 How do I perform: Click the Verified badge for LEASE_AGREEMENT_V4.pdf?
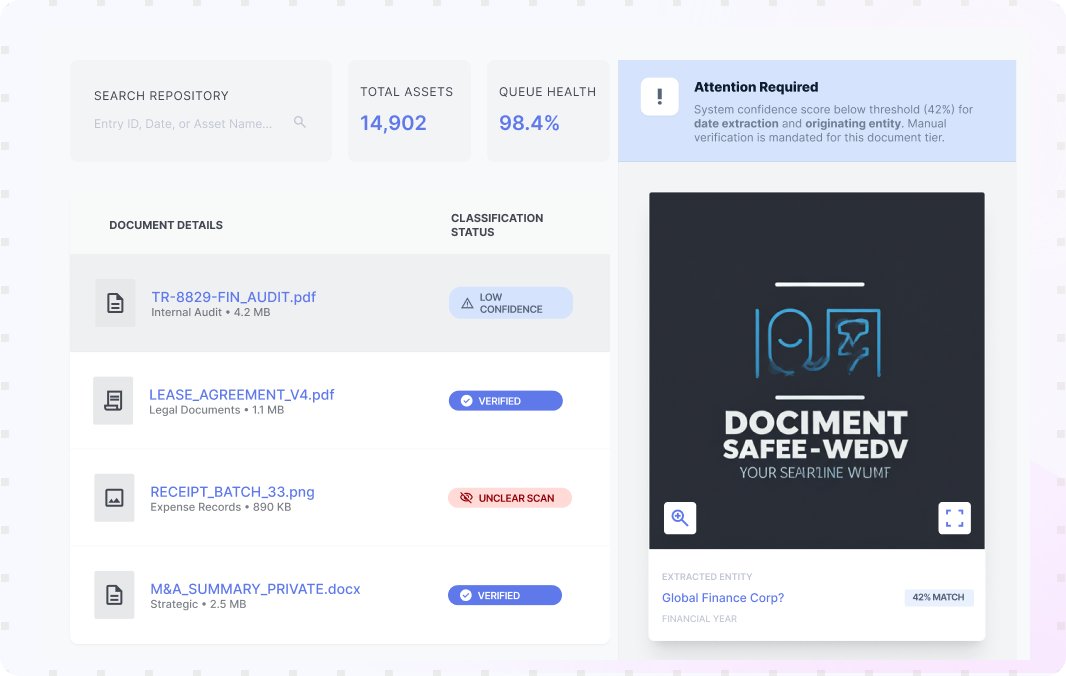(x=505, y=401)
